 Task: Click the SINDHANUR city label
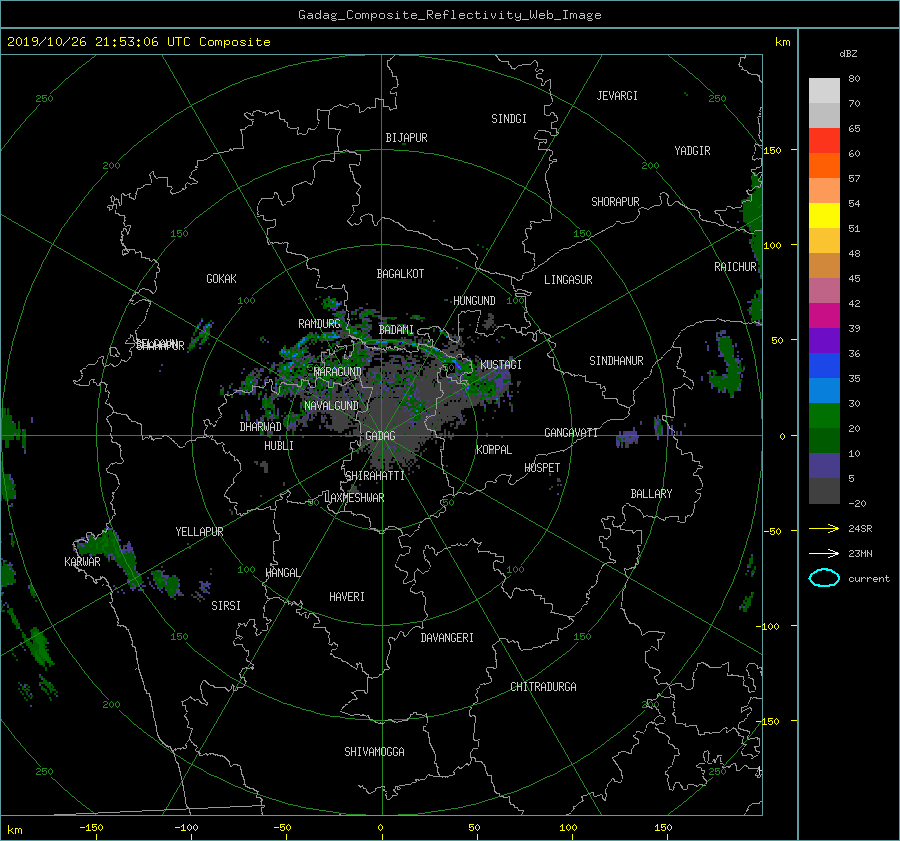(x=616, y=361)
